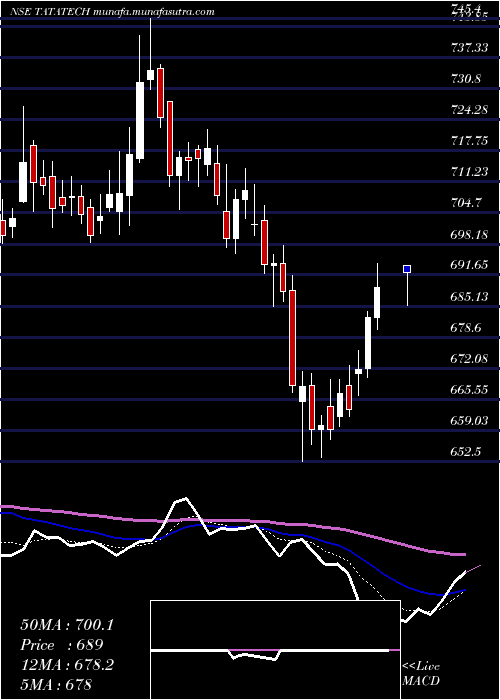Click the blue live price marker square
Viewport: 500px width, 700px height.
tap(407, 269)
